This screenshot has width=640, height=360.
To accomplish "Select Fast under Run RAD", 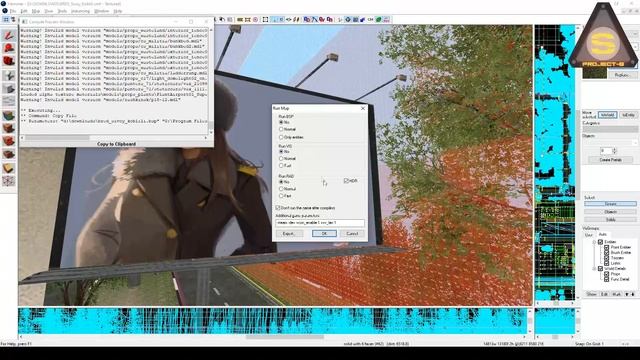I will [x=281, y=196].
